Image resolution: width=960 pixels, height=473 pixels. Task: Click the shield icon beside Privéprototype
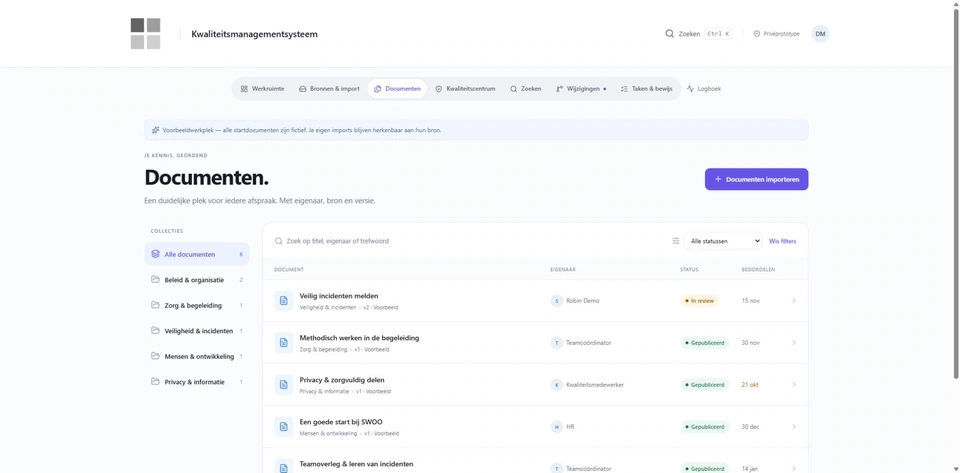(757, 34)
